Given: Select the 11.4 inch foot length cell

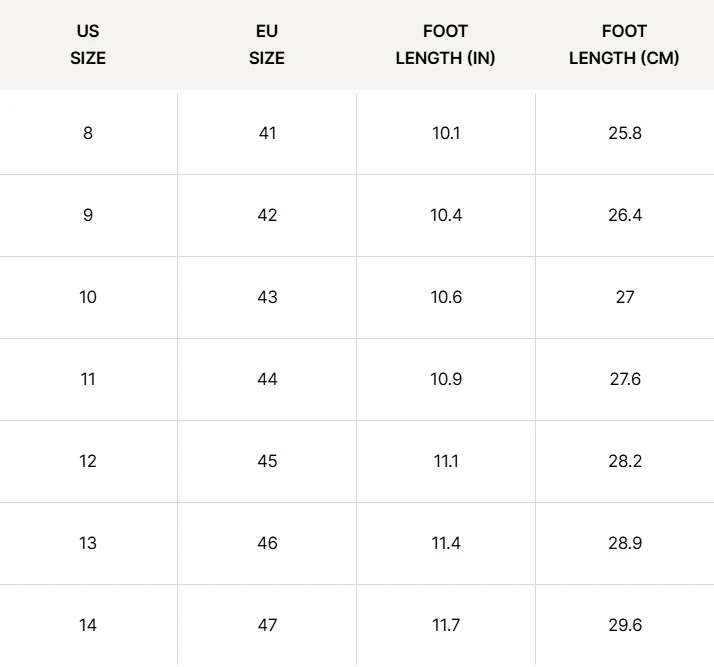Looking at the screenshot, I should pyautogui.click(x=446, y=543).
